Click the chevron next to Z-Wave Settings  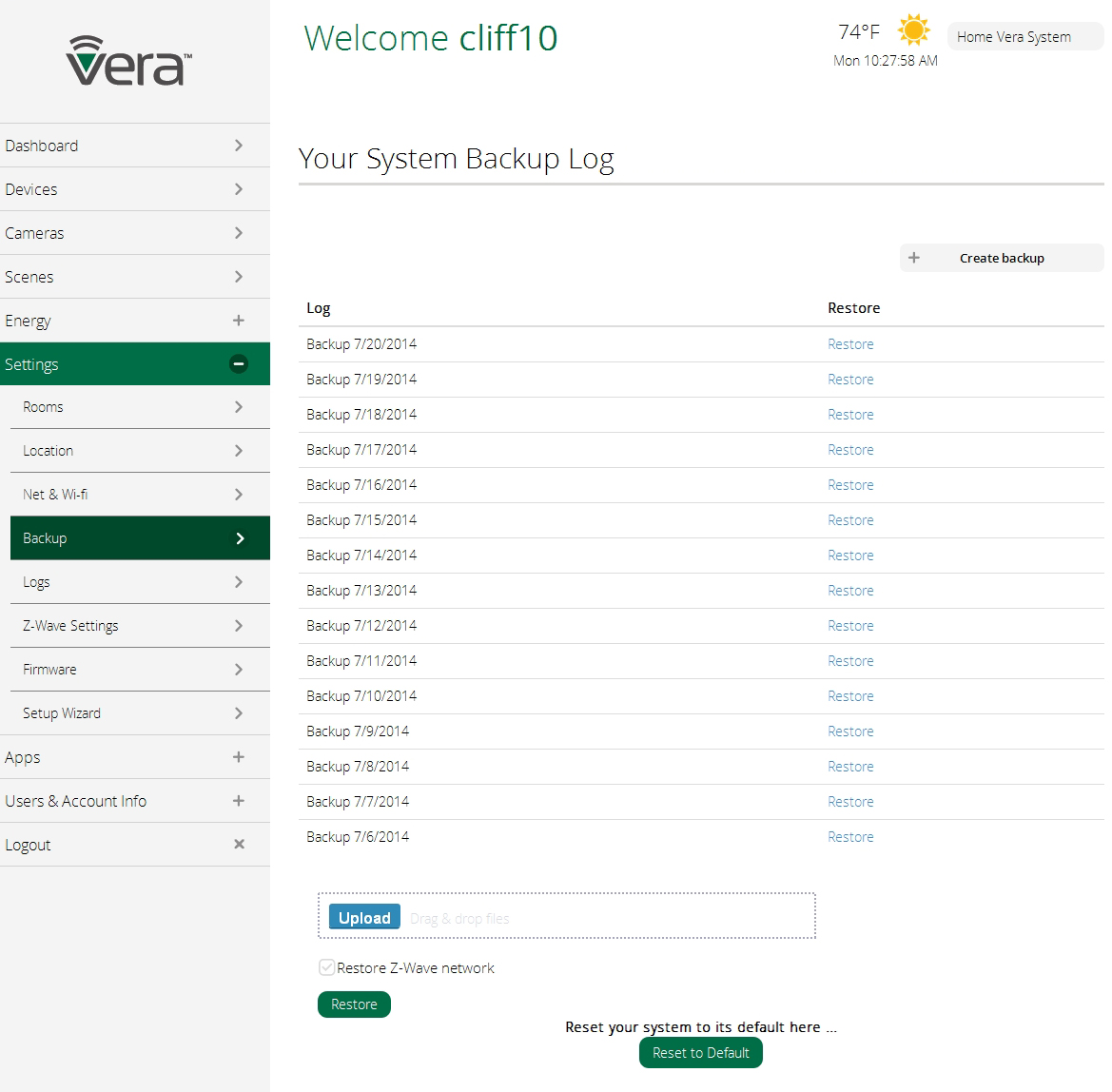coord(239,626)
